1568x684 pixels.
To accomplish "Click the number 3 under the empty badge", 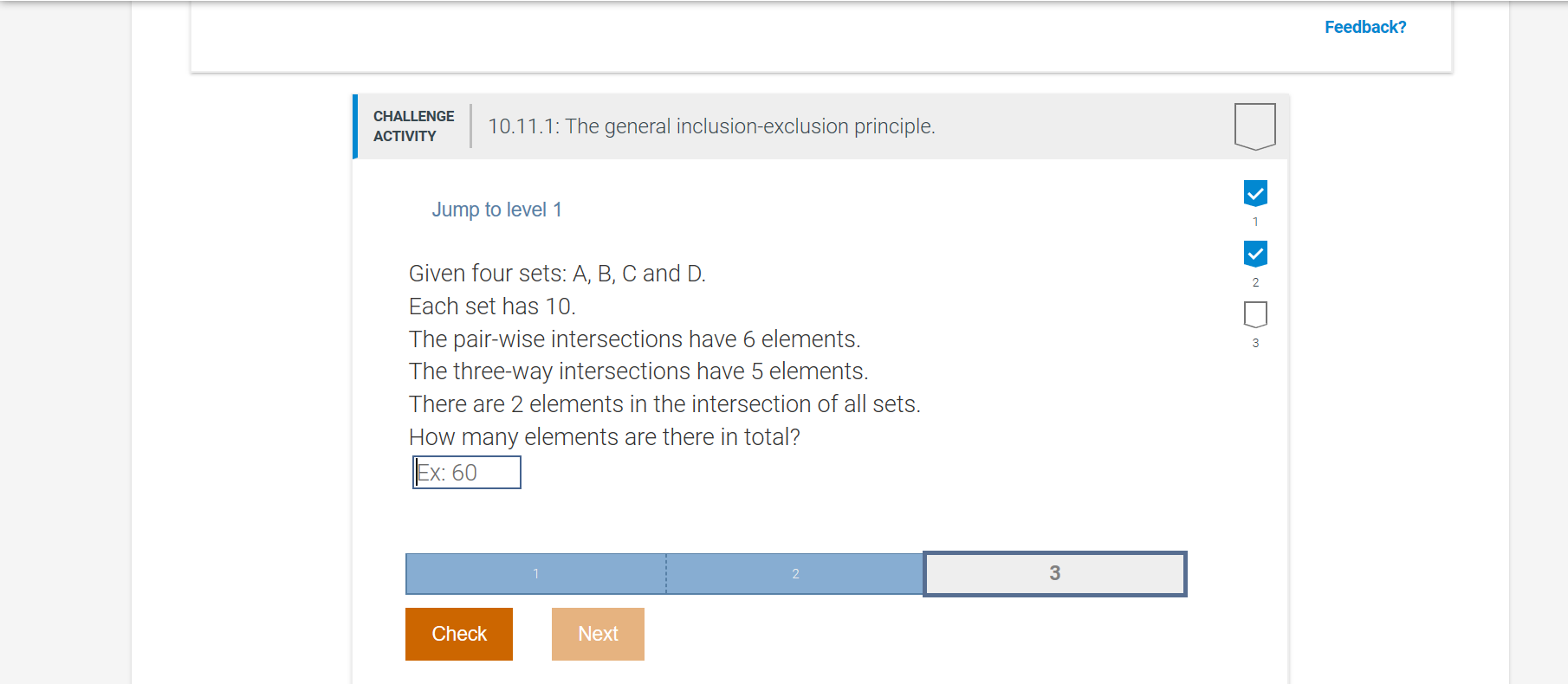I will point(1255,343).
